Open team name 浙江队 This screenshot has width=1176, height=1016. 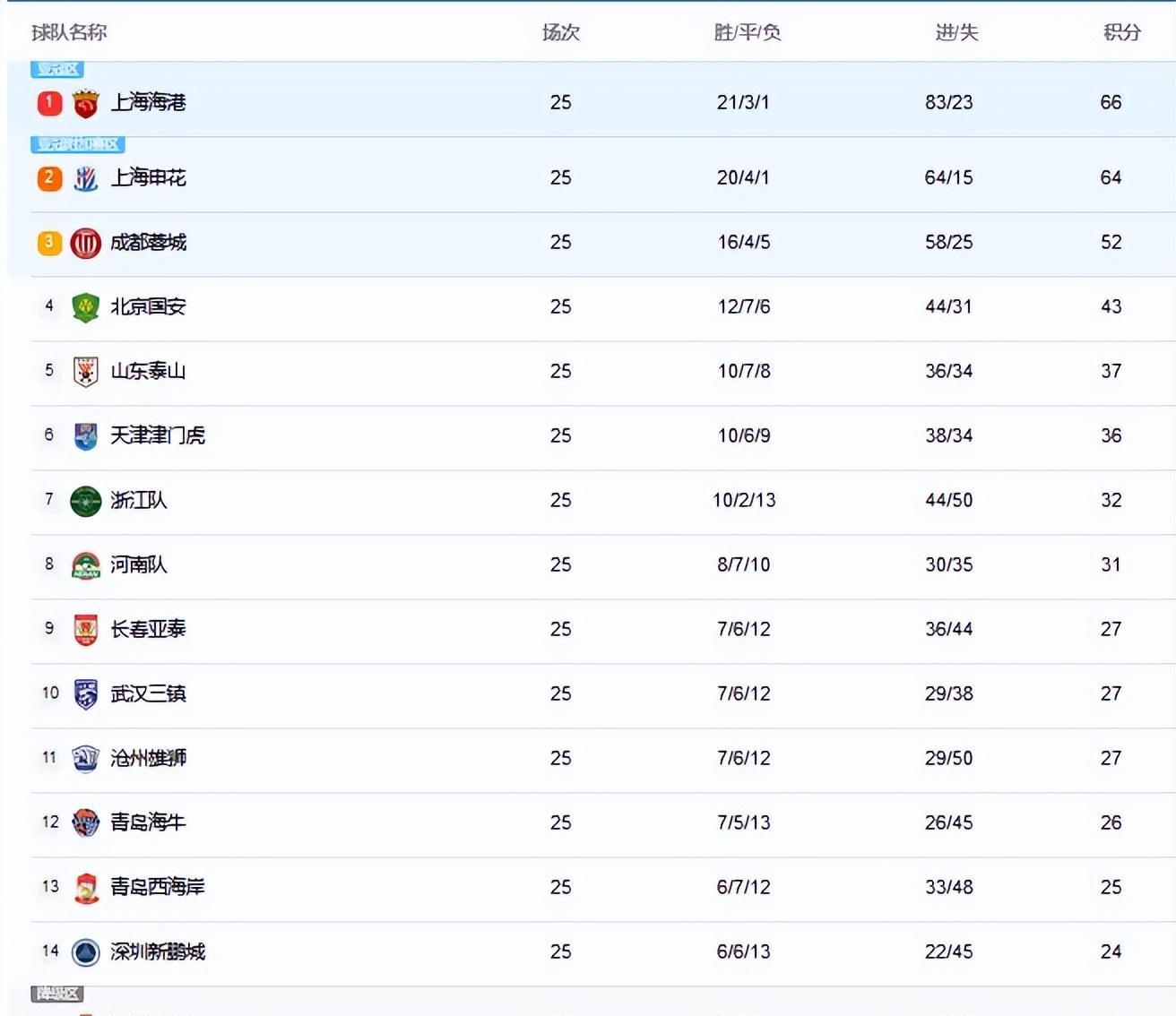(x=139, y=500)
